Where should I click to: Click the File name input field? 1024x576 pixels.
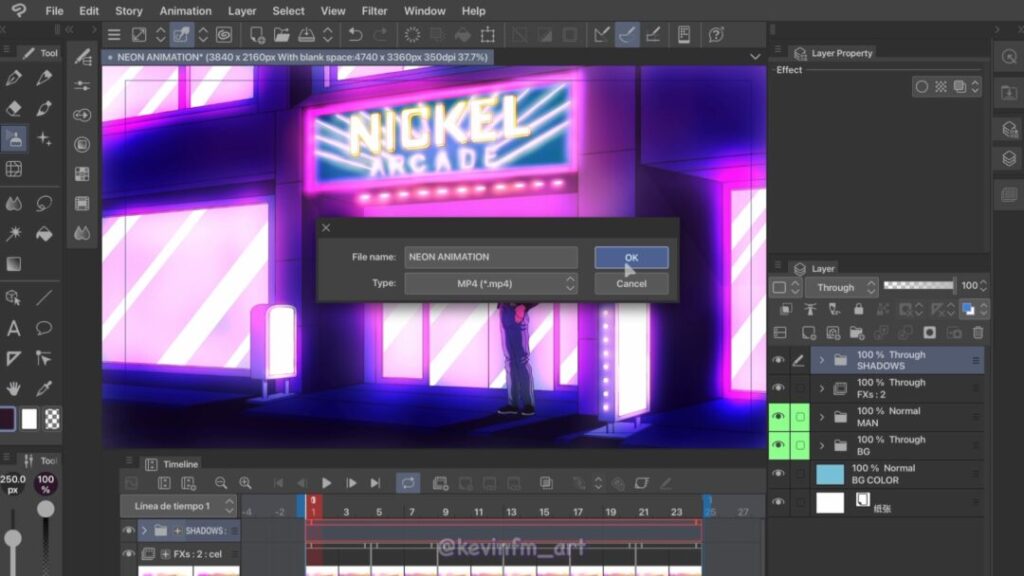click(491, 257)
